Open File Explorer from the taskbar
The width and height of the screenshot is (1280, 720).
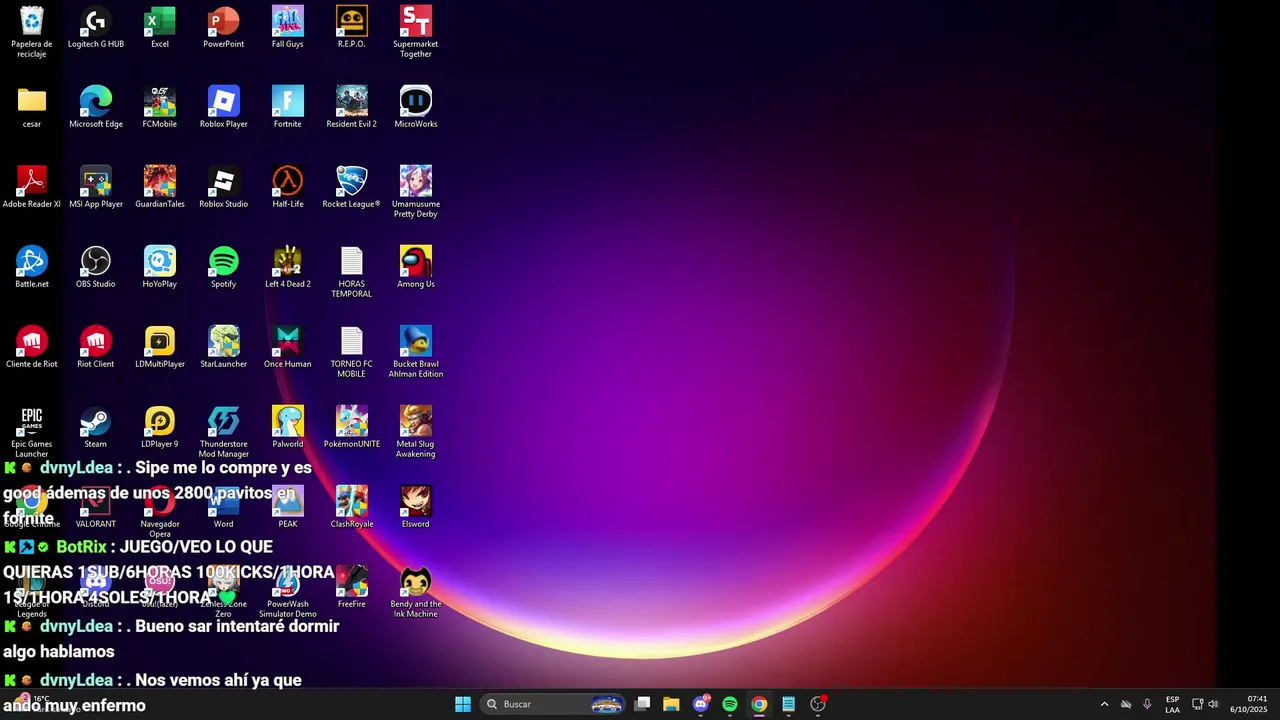point(671,704)
